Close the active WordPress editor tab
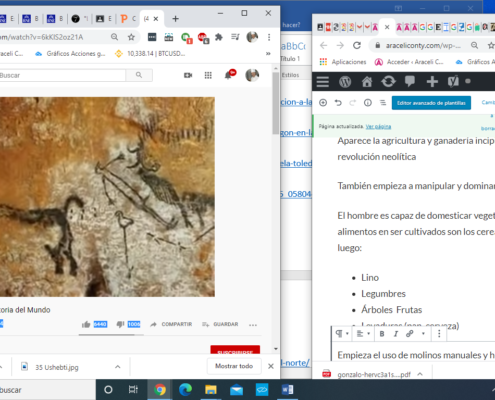 pos(387,27)
